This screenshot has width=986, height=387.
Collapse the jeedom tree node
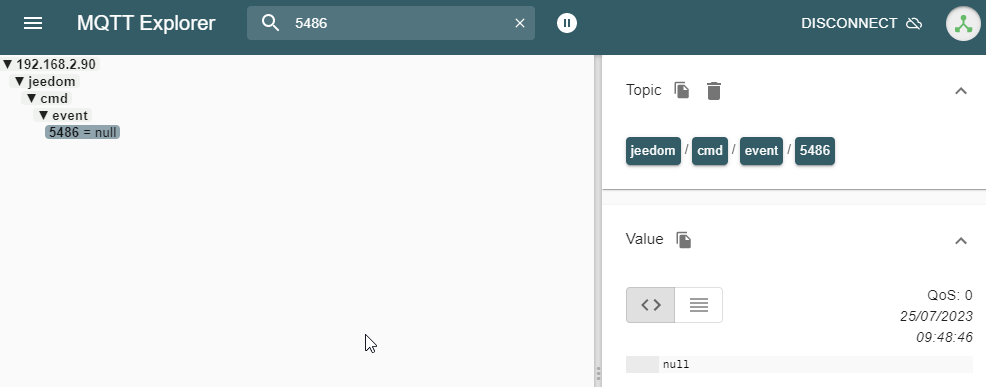[x=19, y=81]
